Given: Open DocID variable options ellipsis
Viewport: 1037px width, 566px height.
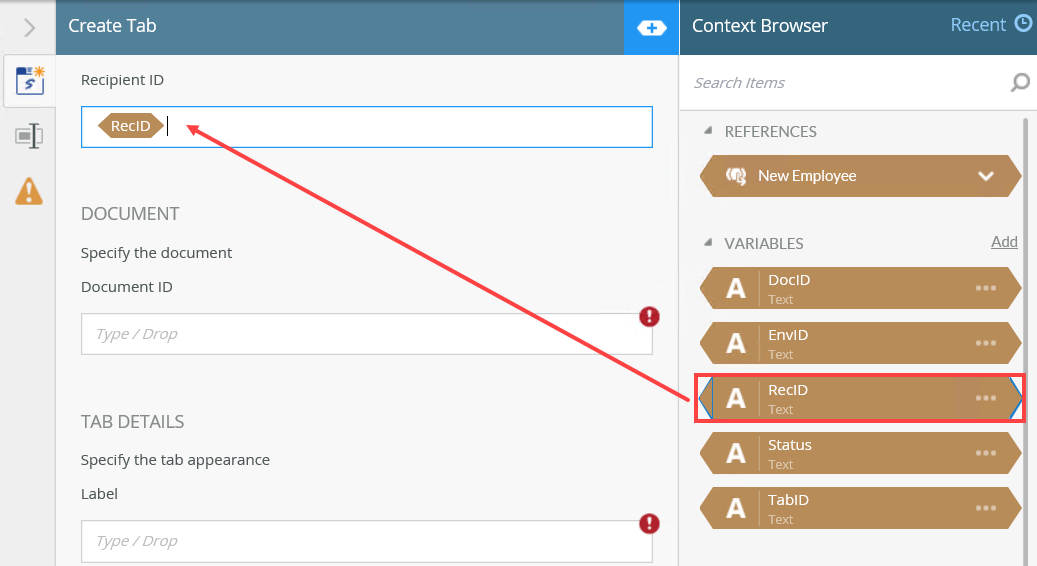Looking at the screenshot, I should coord(986,288).
